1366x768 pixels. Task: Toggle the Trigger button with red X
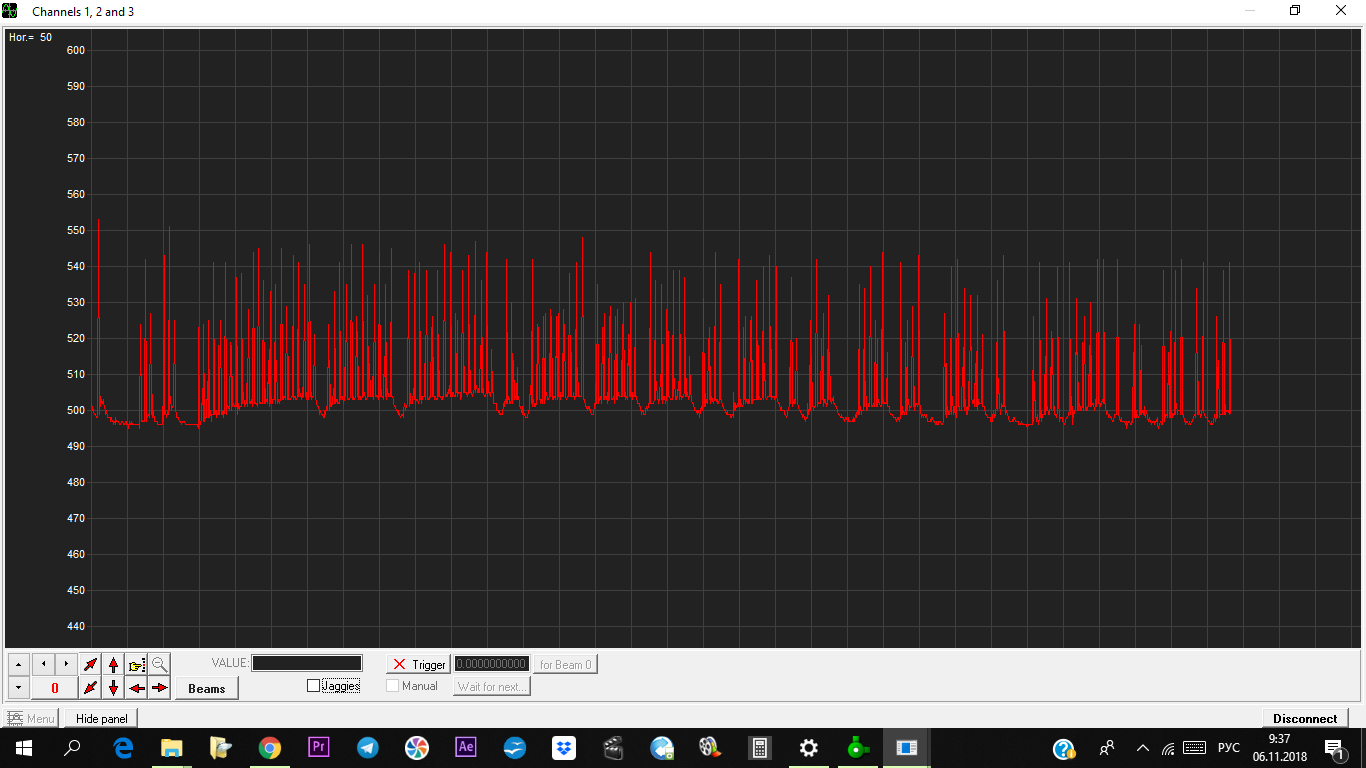coord(418,665)
